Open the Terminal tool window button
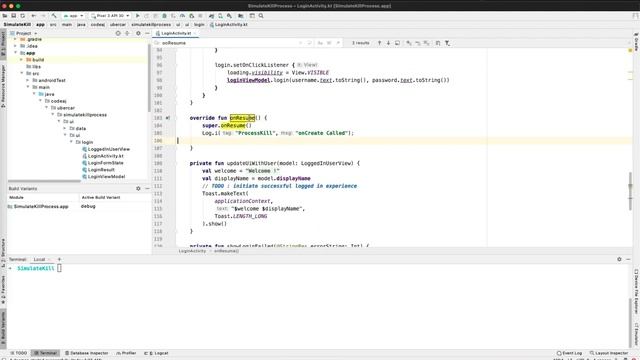The width and height of the screenshot is (640, 360). (x=45, y=353)
